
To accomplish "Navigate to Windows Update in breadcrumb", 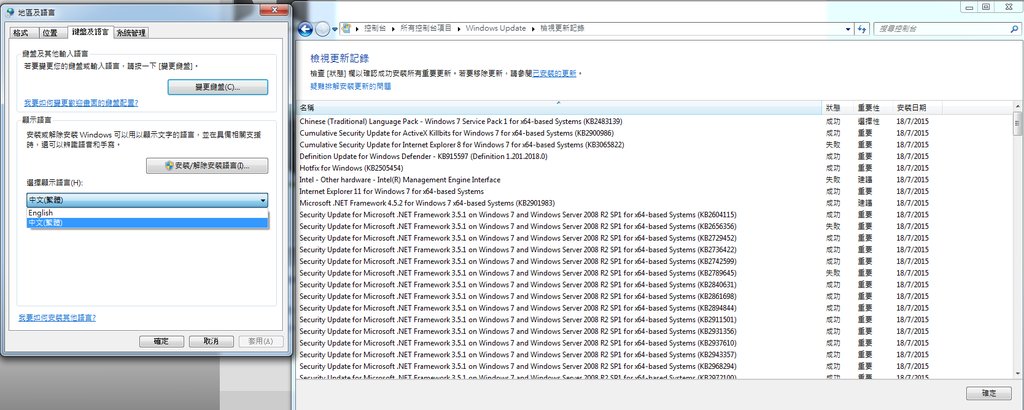I will point(496,29).
